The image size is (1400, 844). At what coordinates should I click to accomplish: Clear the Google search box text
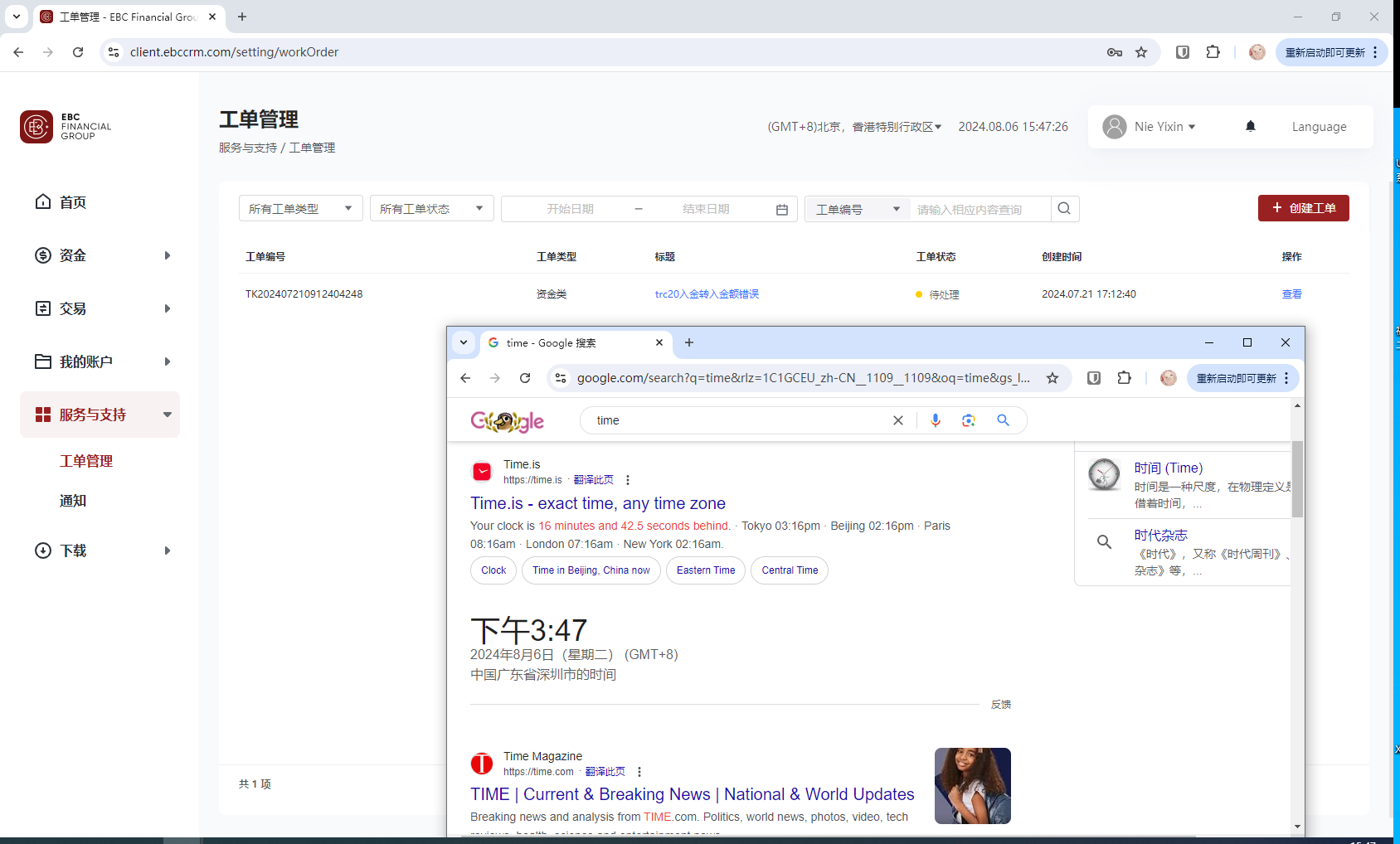click(897, 420)
